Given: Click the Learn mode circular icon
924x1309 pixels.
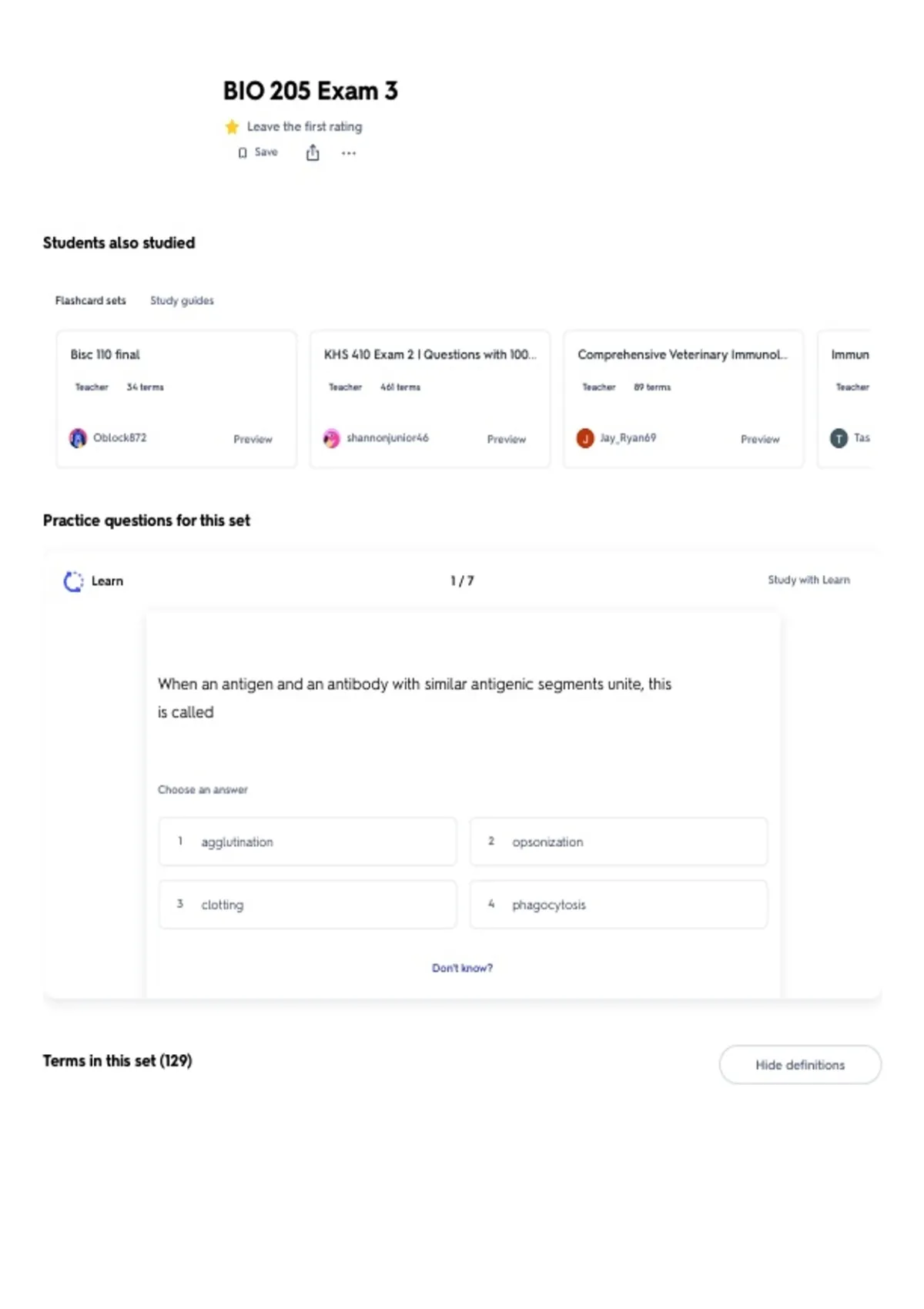Looking at the screenshot, I should 73,581.
